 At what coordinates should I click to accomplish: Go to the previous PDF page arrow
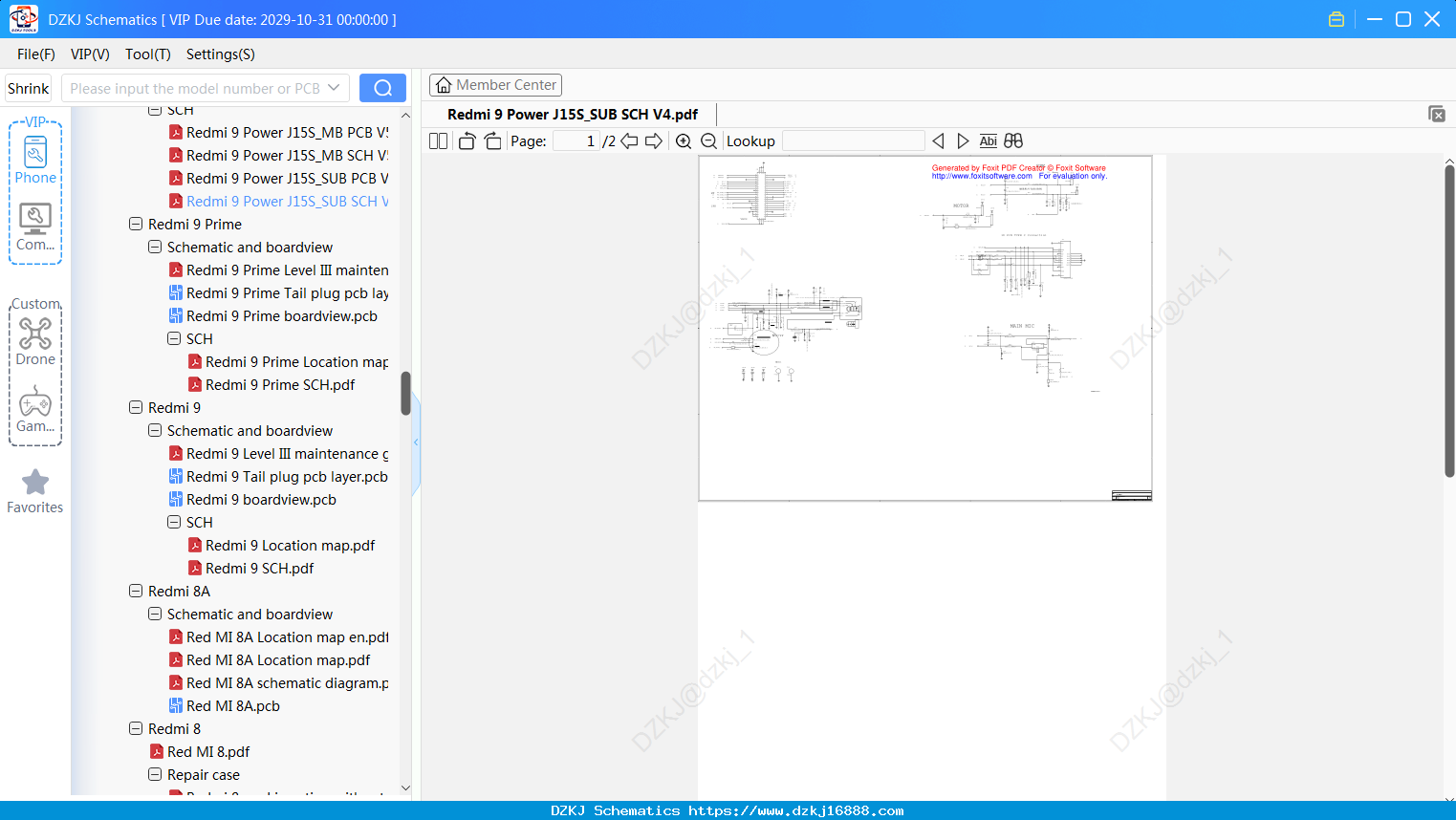click(629, 141)
